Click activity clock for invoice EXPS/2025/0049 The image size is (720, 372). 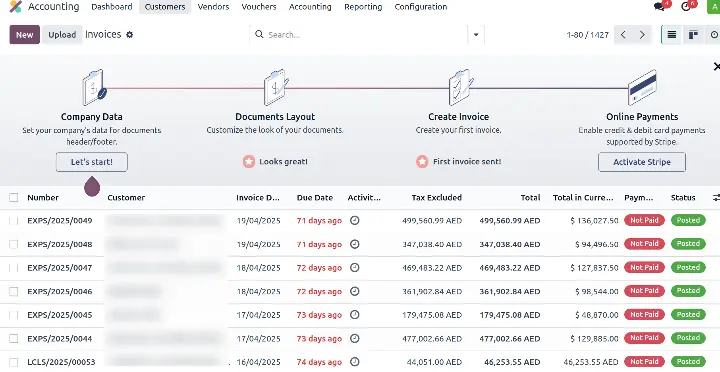click(354, 220)
